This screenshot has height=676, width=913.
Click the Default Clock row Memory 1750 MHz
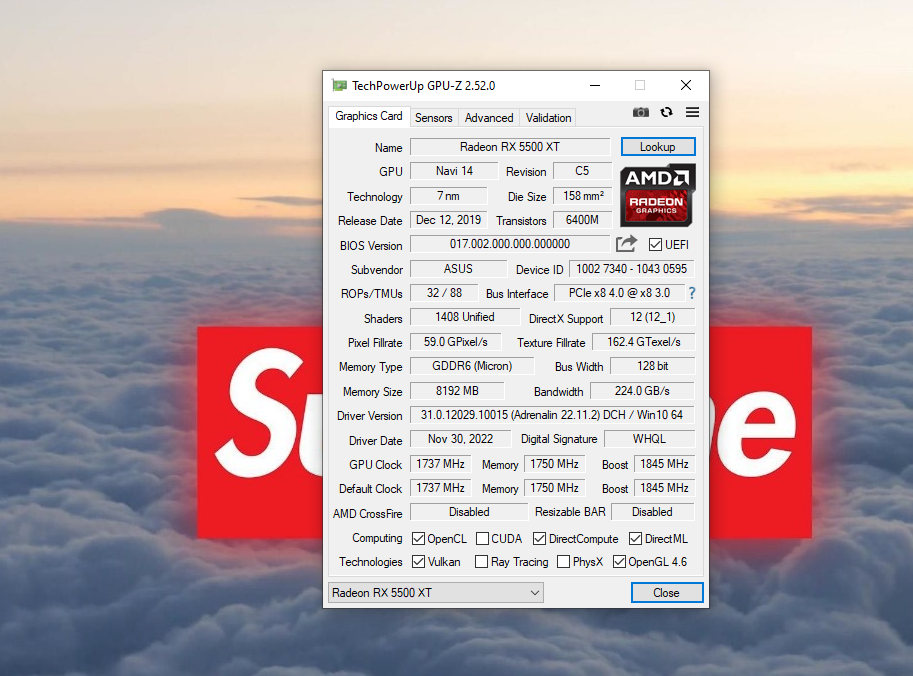coord(554,488)
